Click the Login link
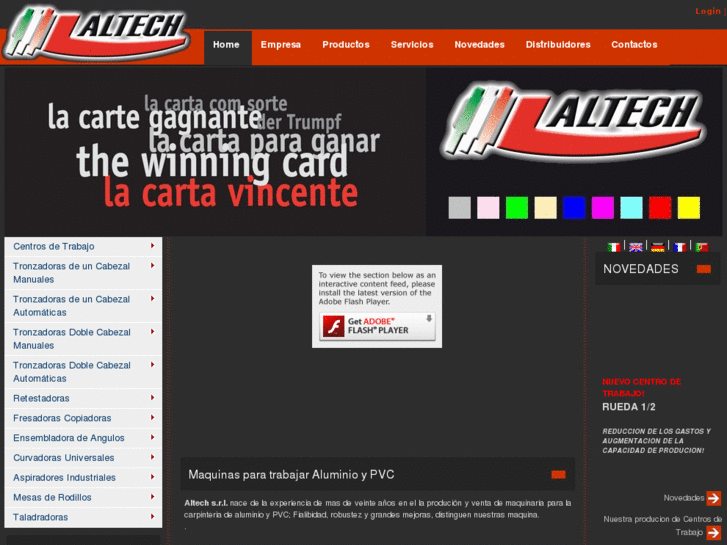 (708, 11)
